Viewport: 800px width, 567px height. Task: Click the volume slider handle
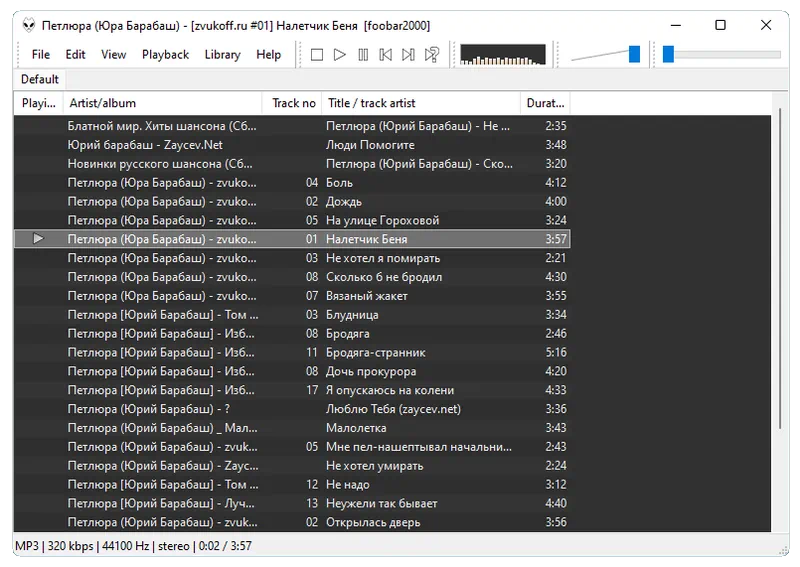tap(634, 55)
